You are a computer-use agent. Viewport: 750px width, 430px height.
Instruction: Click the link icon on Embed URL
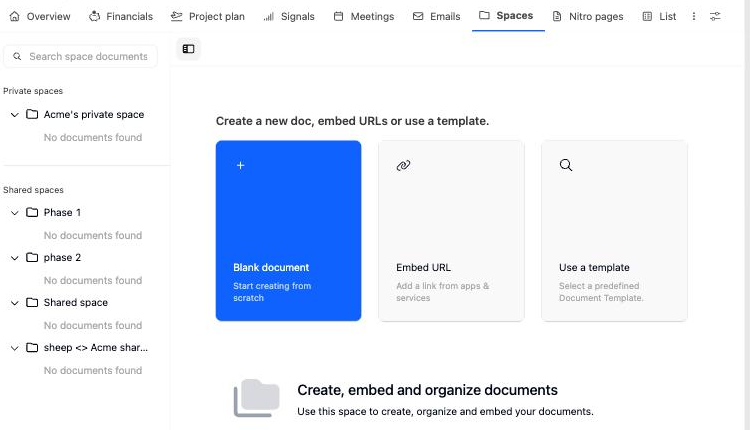pos(403,165)
